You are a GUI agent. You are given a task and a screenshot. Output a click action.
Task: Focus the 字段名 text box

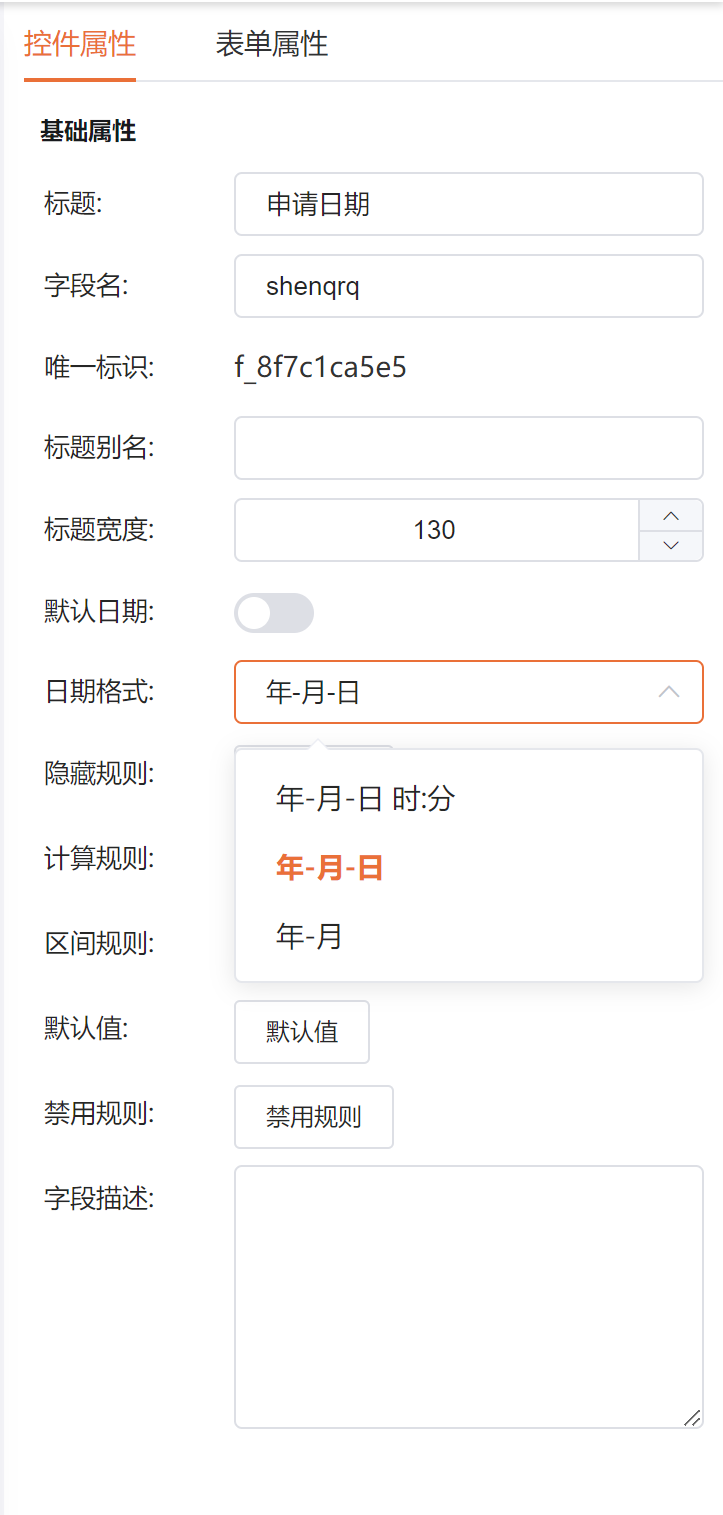click(x=468, y=287)
